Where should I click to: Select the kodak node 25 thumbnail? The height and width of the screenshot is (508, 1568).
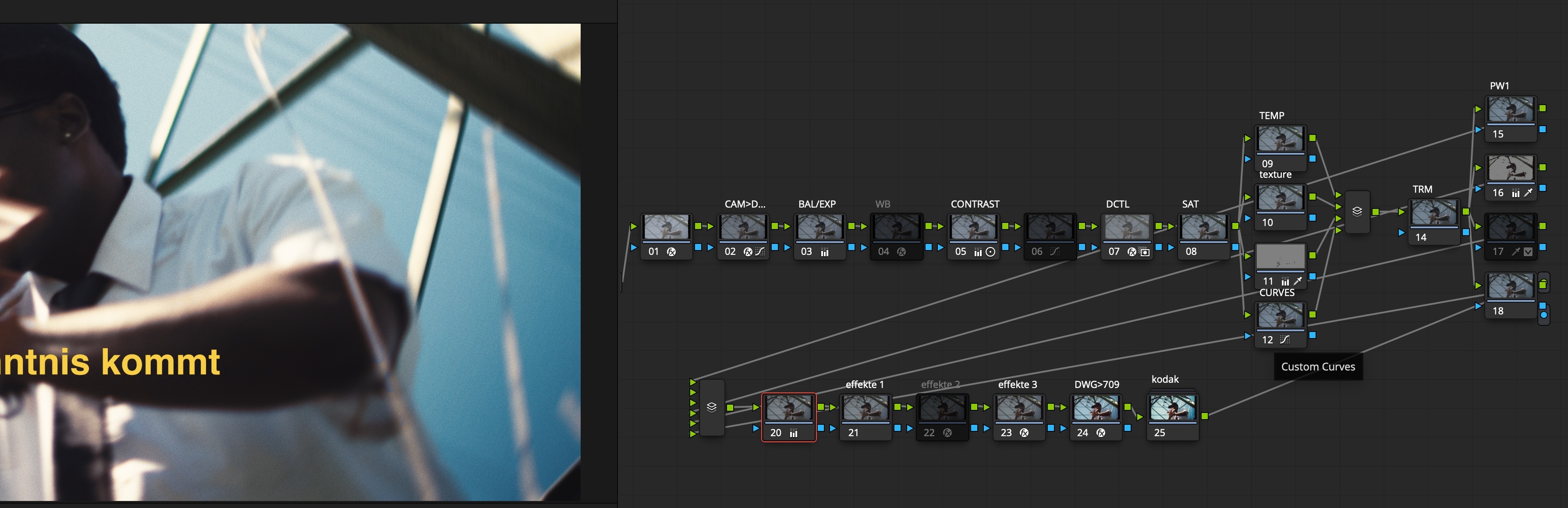[x=1172, y=408]
